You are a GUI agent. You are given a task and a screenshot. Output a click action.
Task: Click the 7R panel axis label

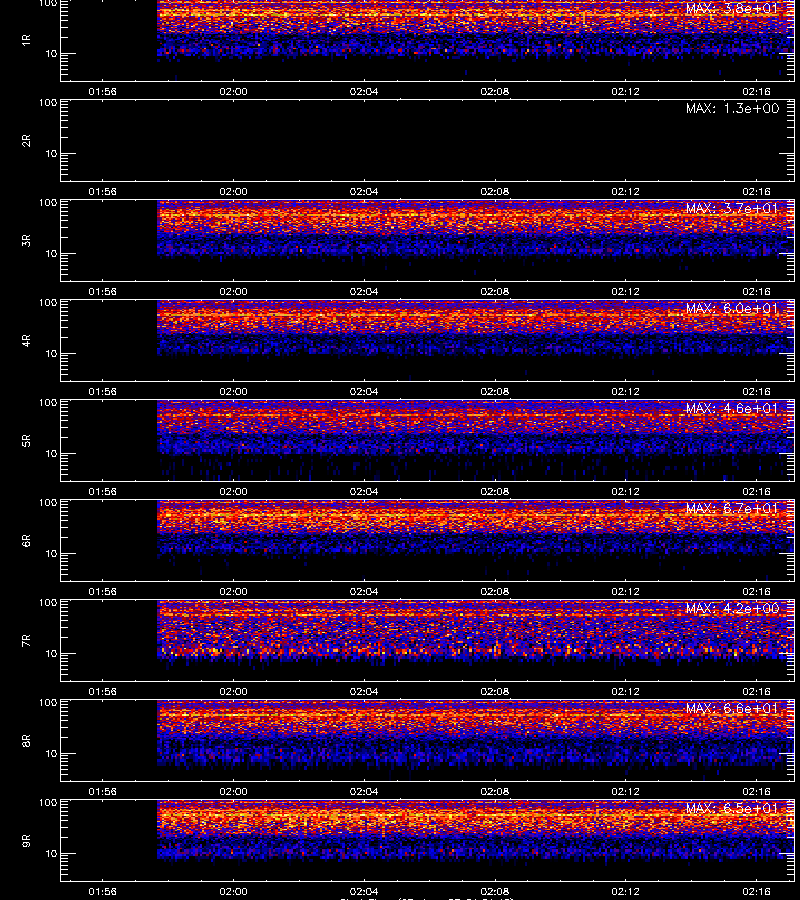26,641
